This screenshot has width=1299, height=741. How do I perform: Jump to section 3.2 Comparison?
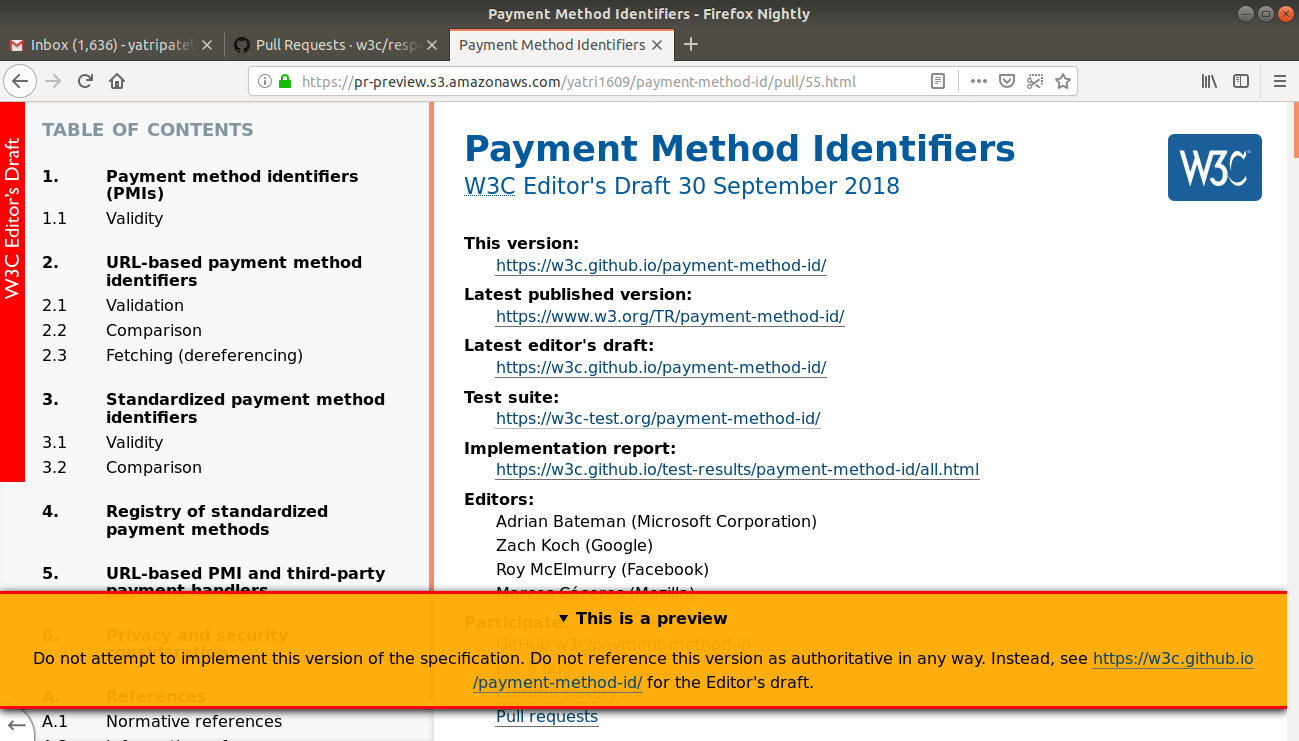154,468
